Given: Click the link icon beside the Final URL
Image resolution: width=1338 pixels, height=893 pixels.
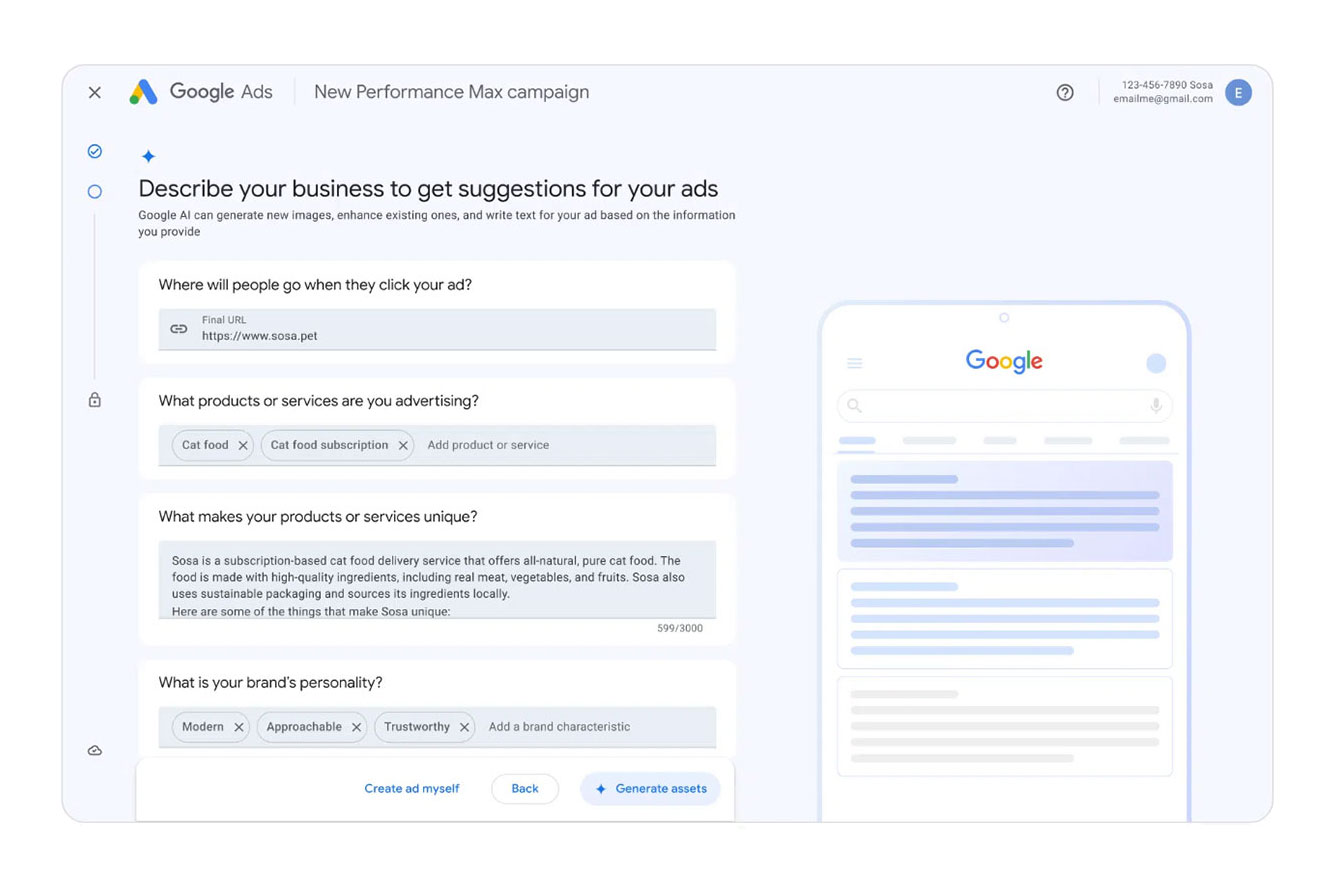Looking at the screenshot, I should (x=179, y=328).
